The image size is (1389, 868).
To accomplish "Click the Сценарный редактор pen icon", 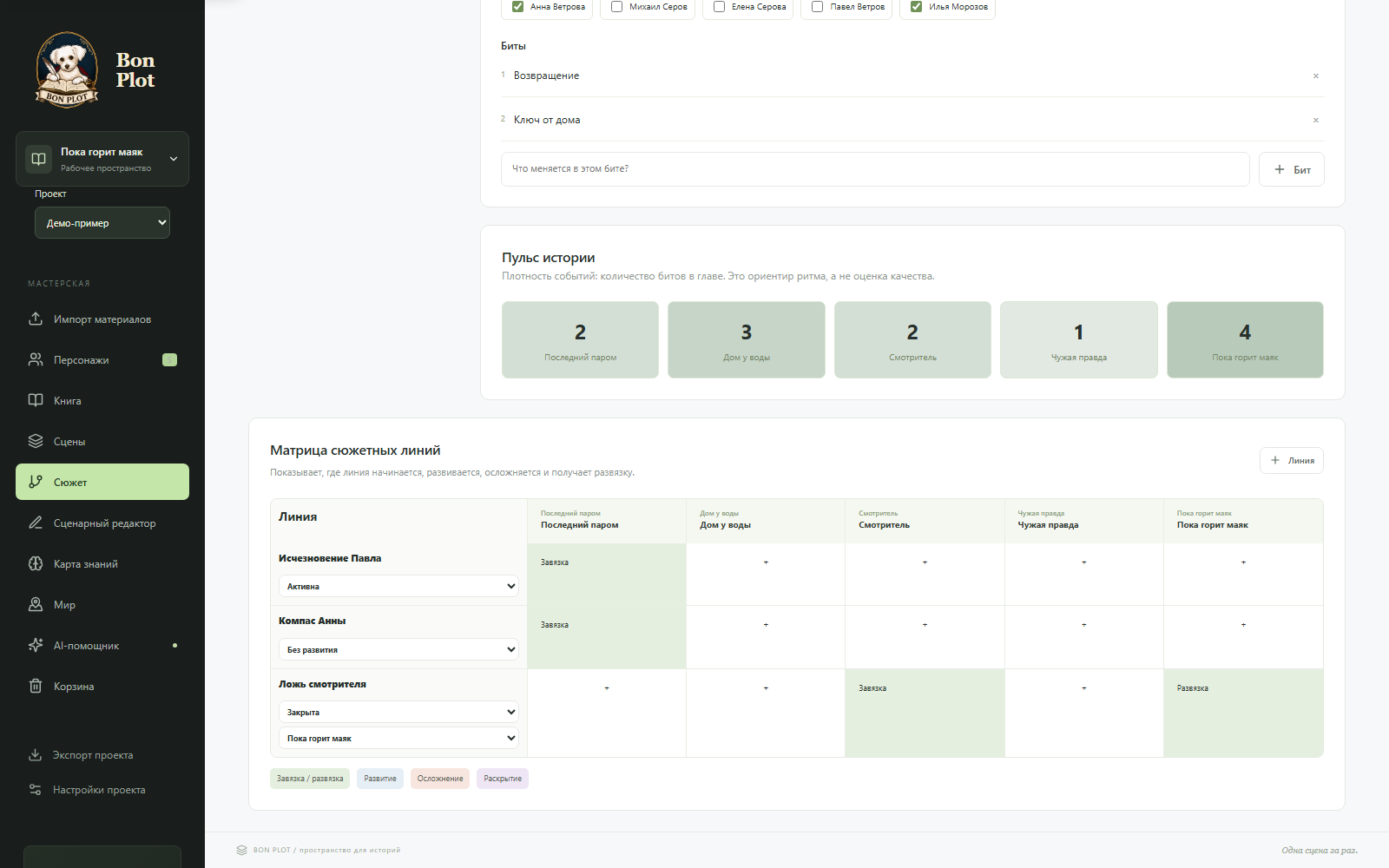I will (36, 523).
